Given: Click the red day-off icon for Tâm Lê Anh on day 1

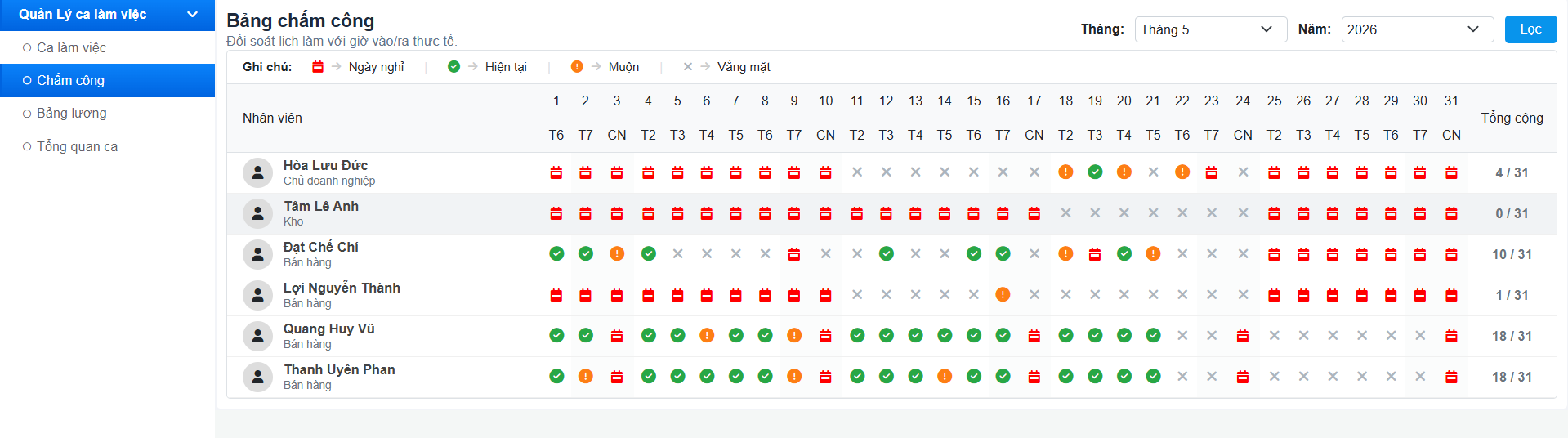Looking at the screenshot, I should point(556,213).
